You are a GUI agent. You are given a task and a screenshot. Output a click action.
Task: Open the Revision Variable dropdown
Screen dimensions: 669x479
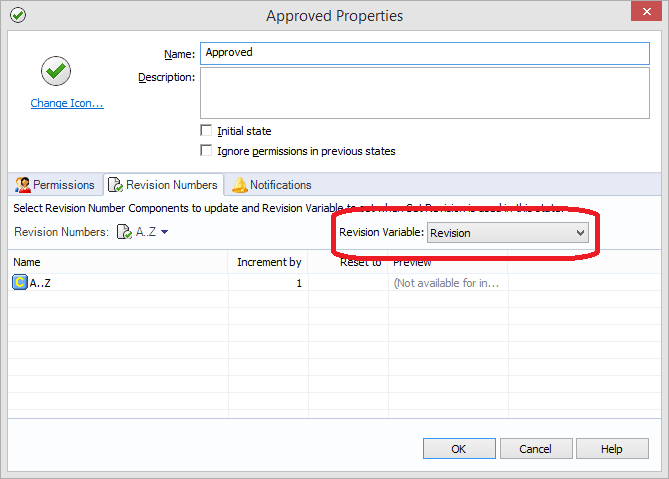point(508,233)
